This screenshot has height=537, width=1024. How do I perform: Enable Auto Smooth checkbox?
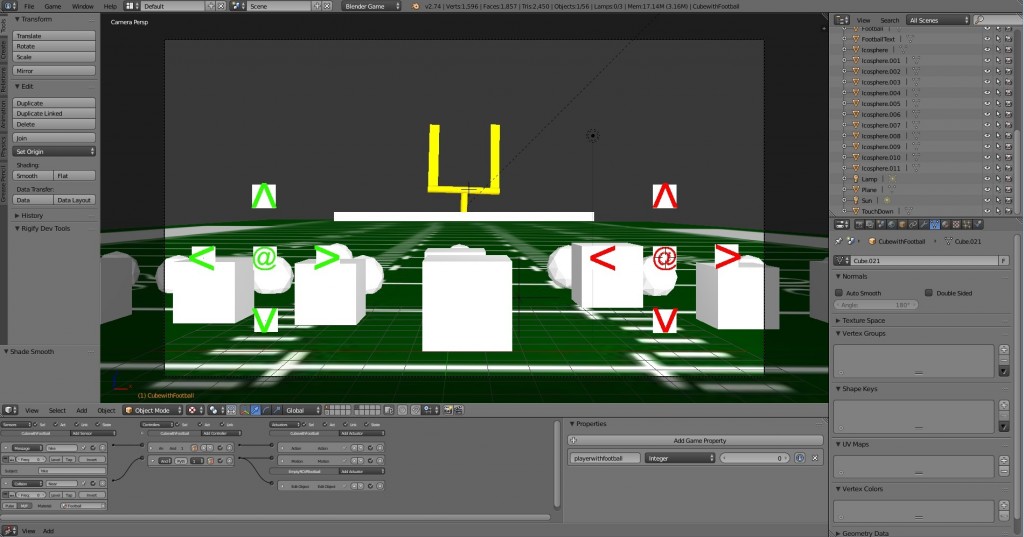click(x=839, y=293)
